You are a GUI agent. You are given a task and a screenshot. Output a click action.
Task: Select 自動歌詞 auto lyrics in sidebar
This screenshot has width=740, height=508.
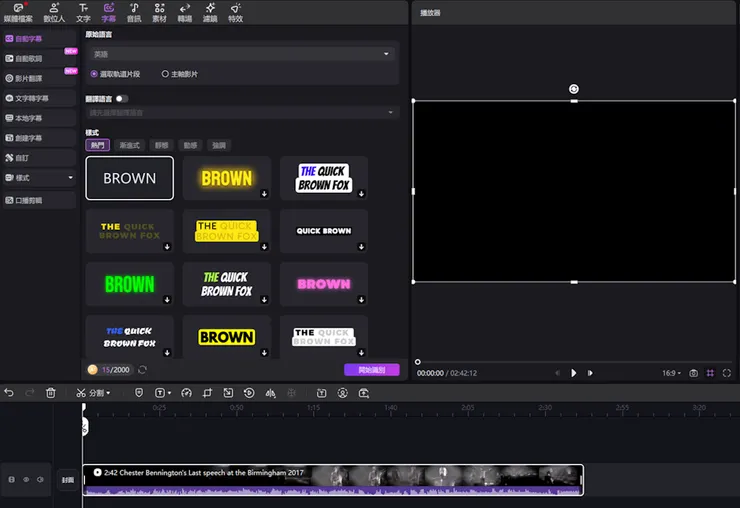click(x=39, y=59)
